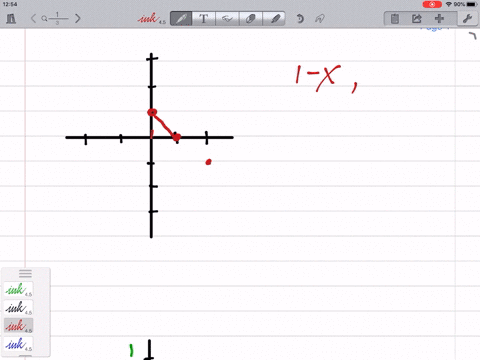The width and height of the screenshot is (480, 360).
Task: Go to the next page arrow
Action: 78,18
